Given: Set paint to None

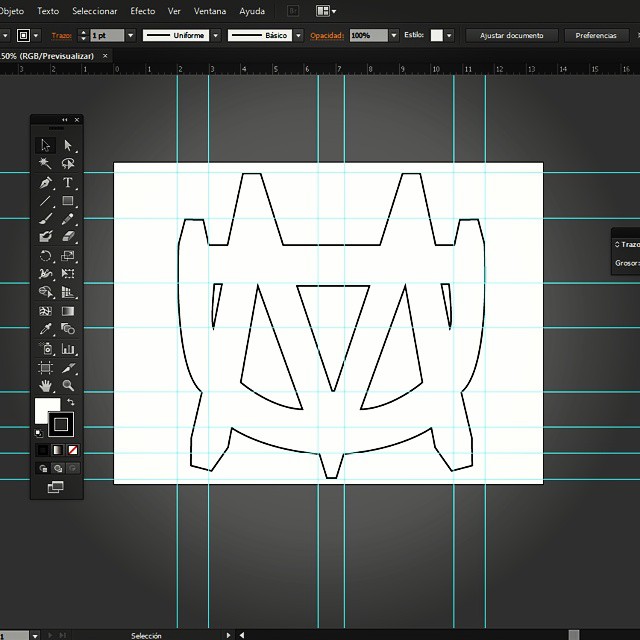Looking at the screenshot, I should click(73, 450).
